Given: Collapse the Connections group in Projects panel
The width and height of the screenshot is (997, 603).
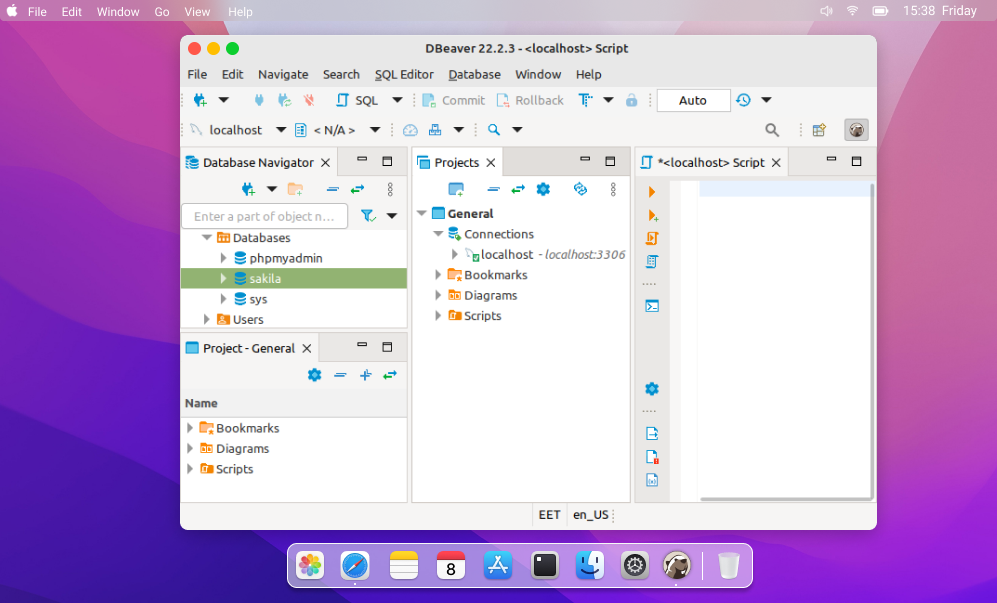Looking at the screenshot, I should tap(437, 233).
